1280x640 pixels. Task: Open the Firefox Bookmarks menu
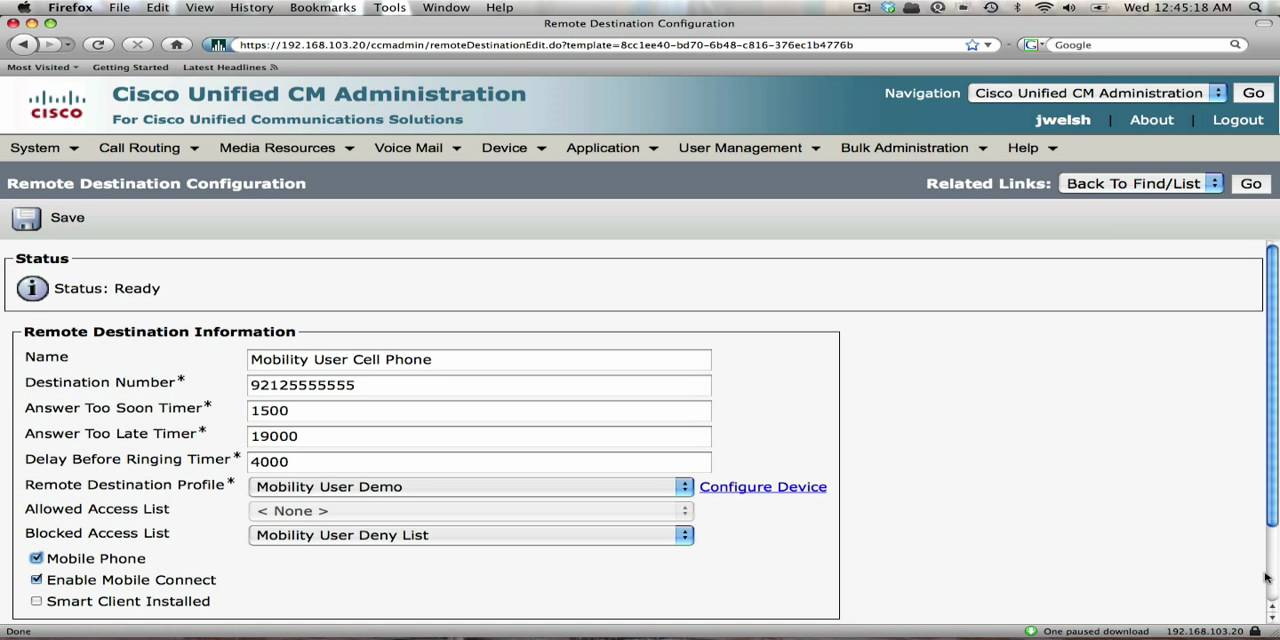[323, 7]
